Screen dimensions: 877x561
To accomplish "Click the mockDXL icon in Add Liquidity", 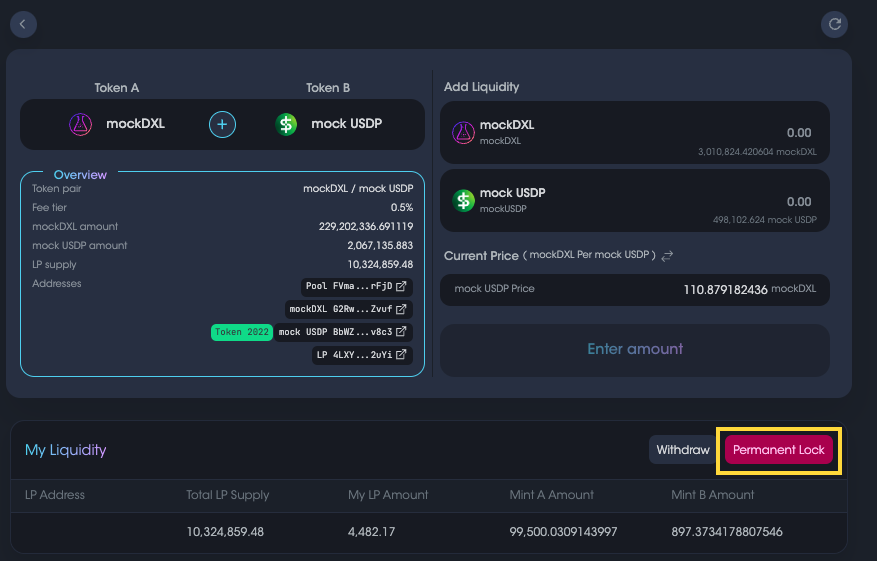I will pos(464,132).
